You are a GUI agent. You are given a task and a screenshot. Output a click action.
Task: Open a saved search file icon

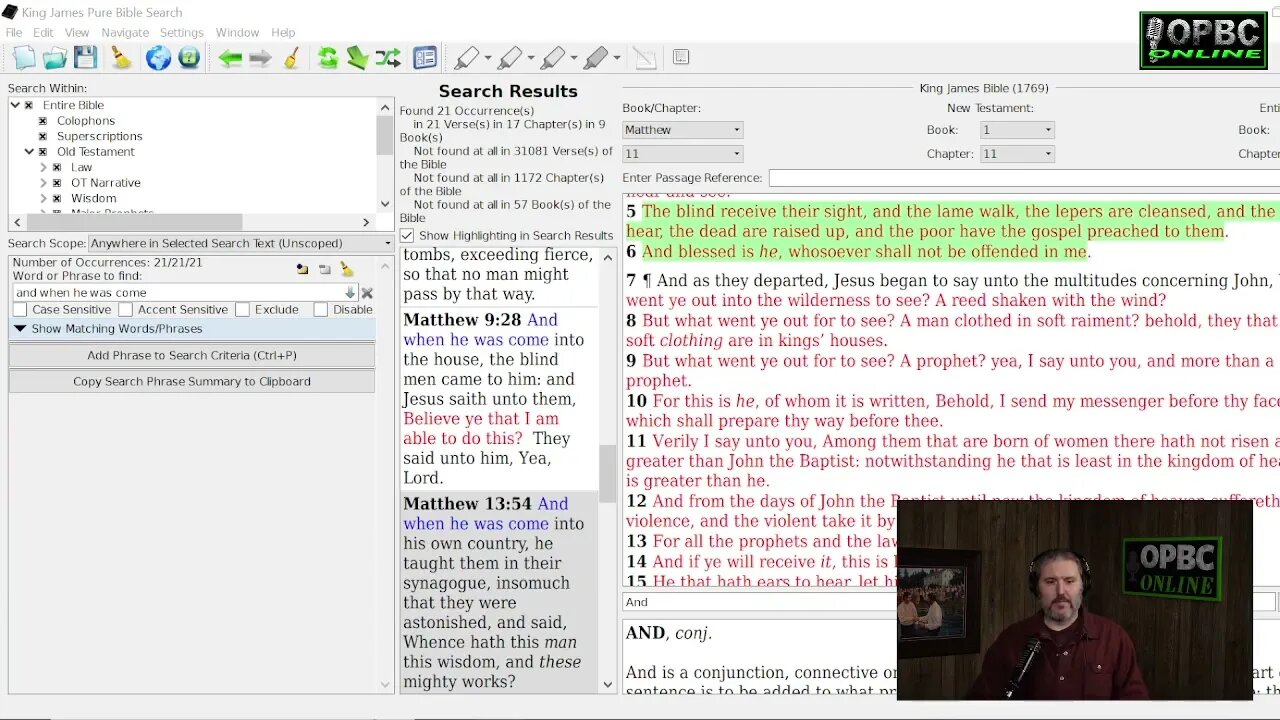(x=55, y=58)
